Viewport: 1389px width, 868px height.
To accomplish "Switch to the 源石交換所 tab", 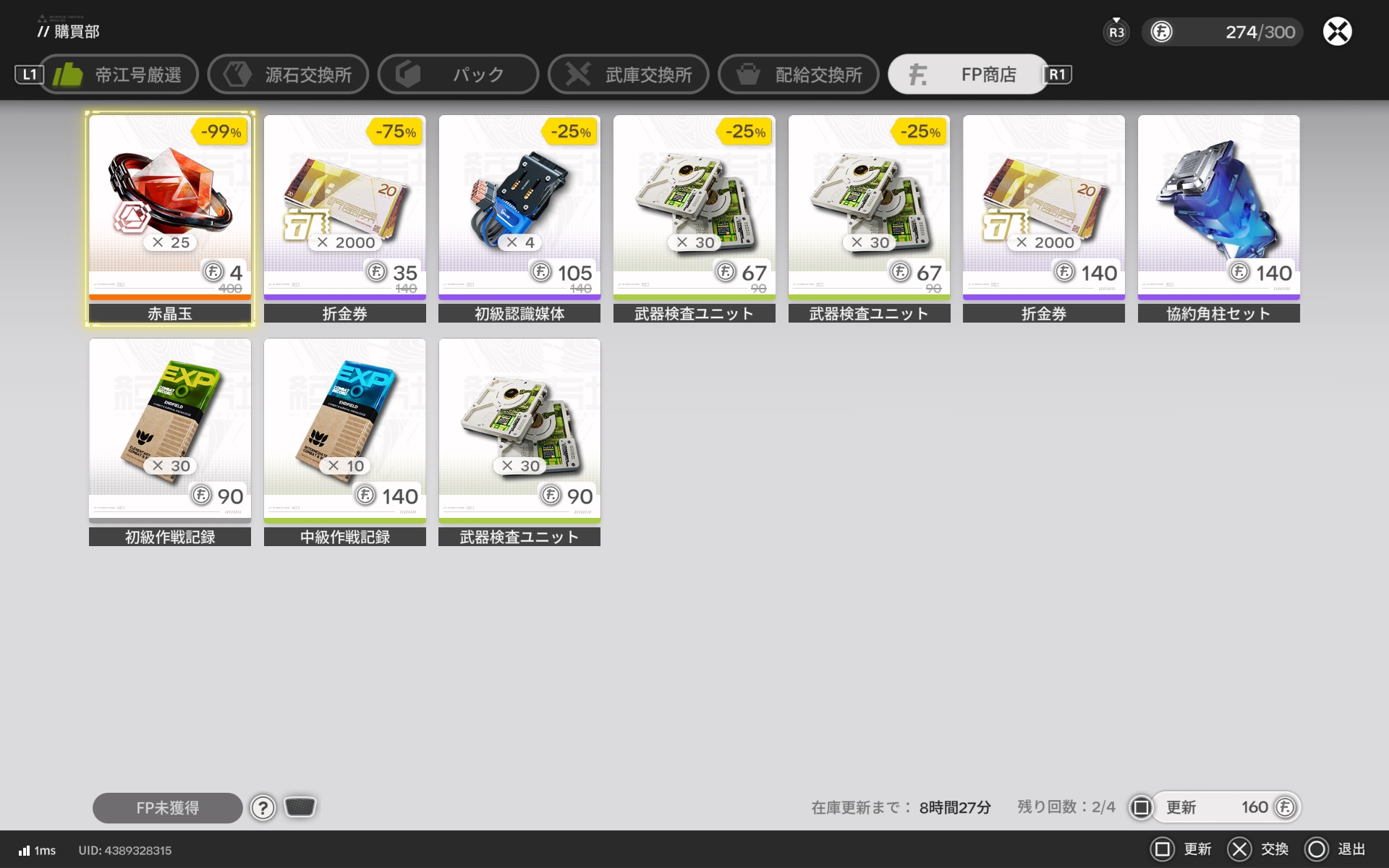I will pos(289,75).
